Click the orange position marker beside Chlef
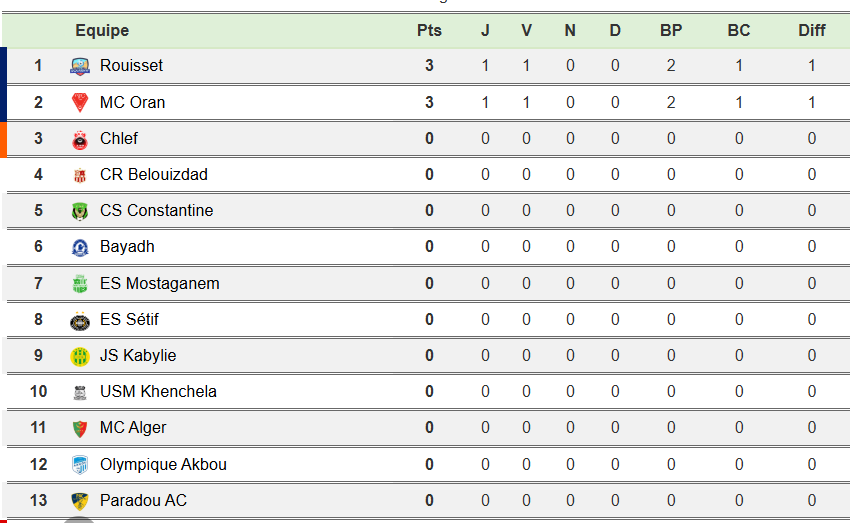This screenshot has width=853, height=523. tap(3, 139)
